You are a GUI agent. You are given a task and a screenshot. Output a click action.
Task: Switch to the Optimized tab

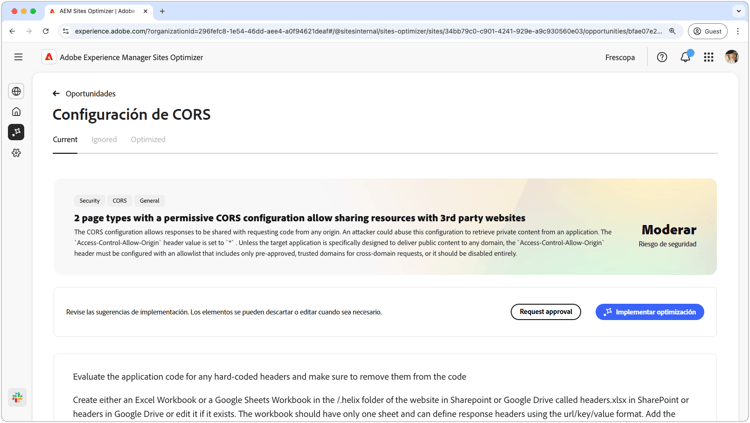[x=148, y=140]
